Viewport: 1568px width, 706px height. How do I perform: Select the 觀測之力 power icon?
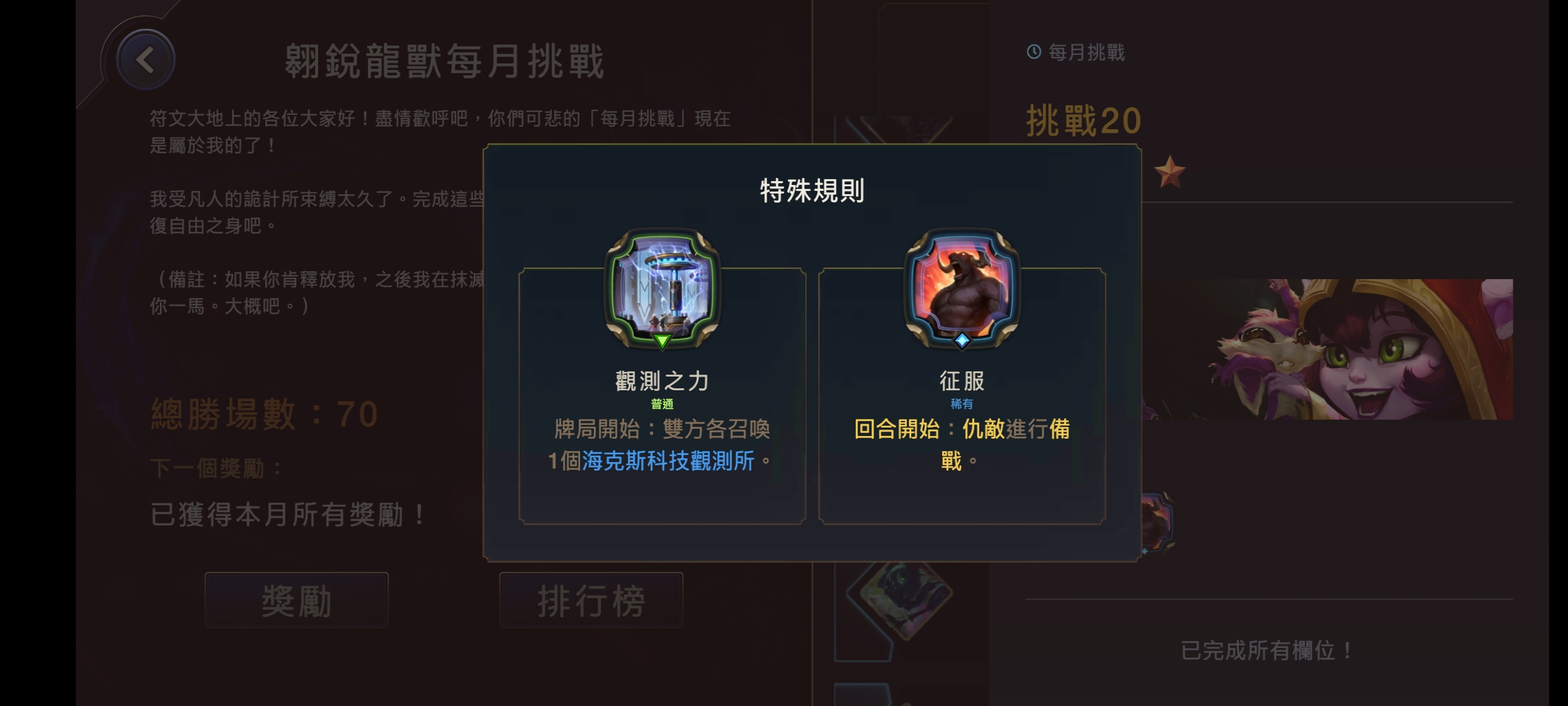662,288
